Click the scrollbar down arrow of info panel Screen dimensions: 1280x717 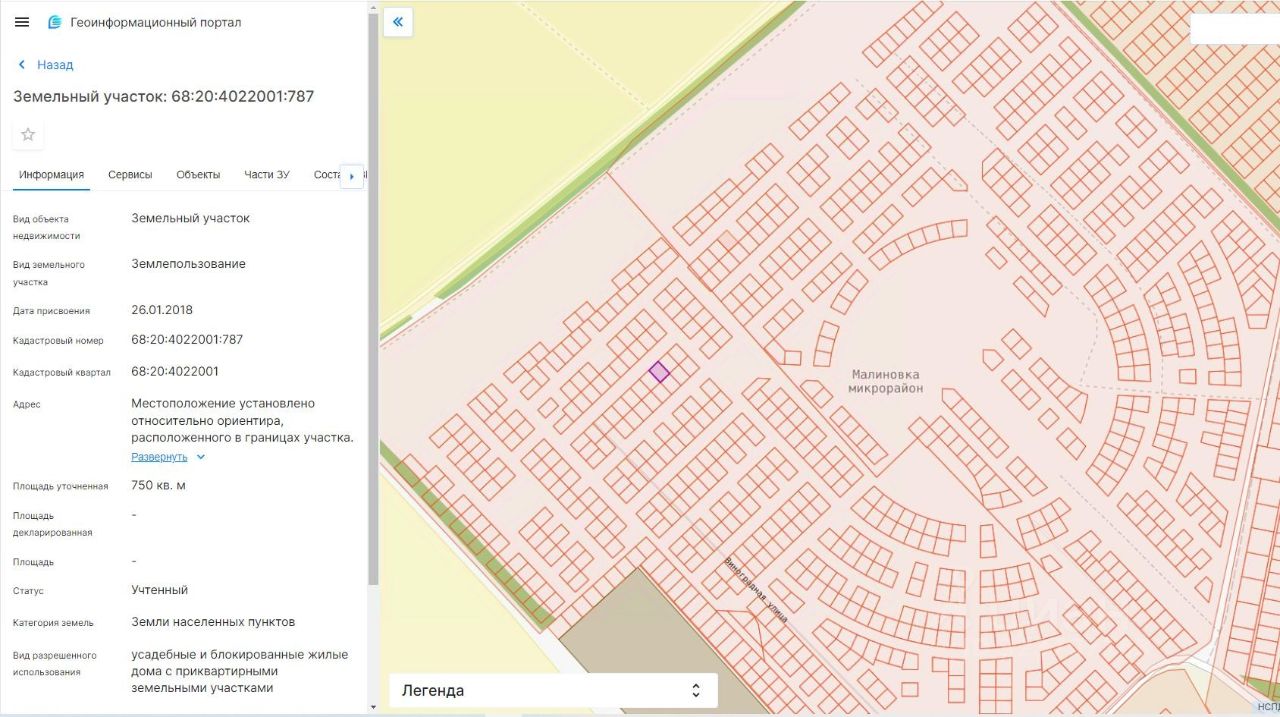[374, 708]
